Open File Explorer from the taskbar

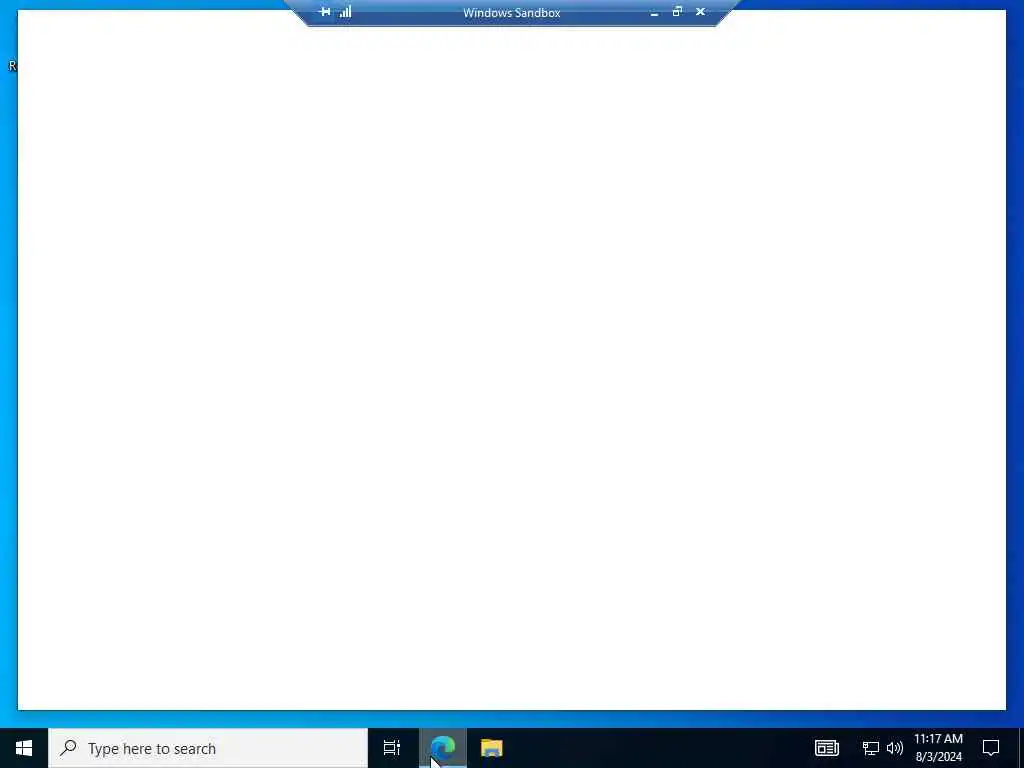tap(492, 748)
